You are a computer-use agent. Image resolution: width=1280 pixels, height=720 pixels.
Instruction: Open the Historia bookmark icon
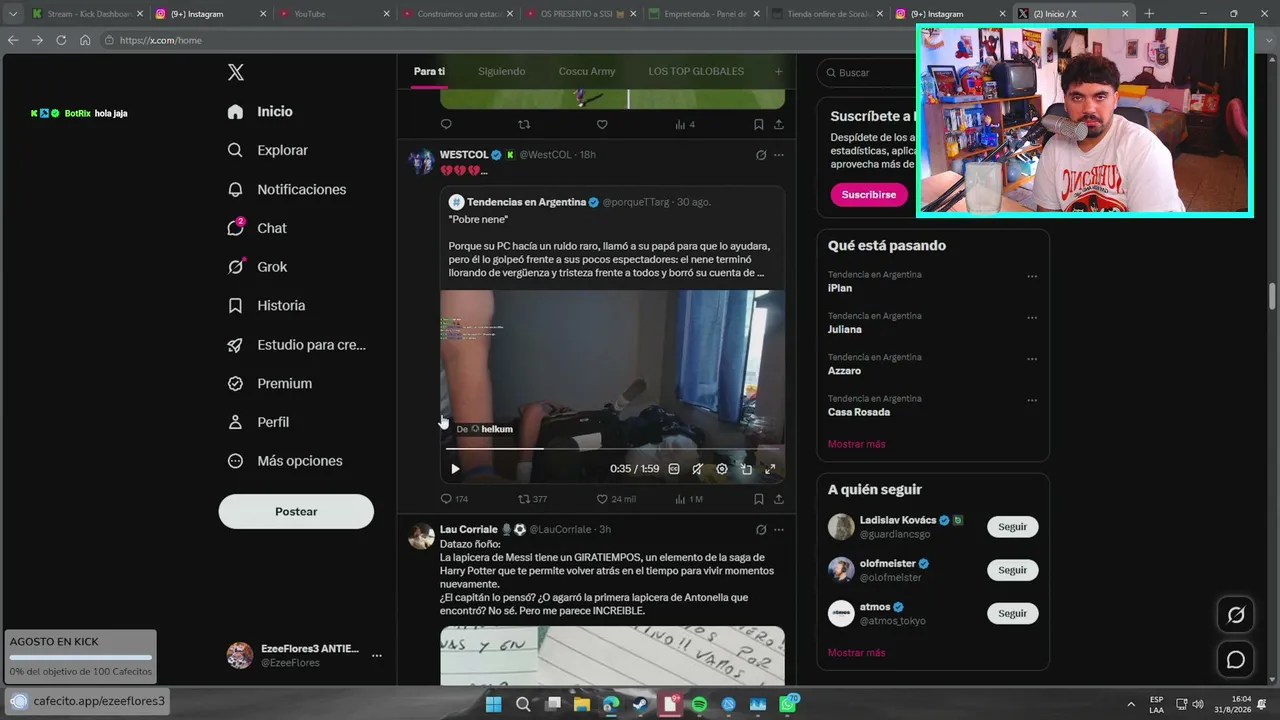pos(236,306)
